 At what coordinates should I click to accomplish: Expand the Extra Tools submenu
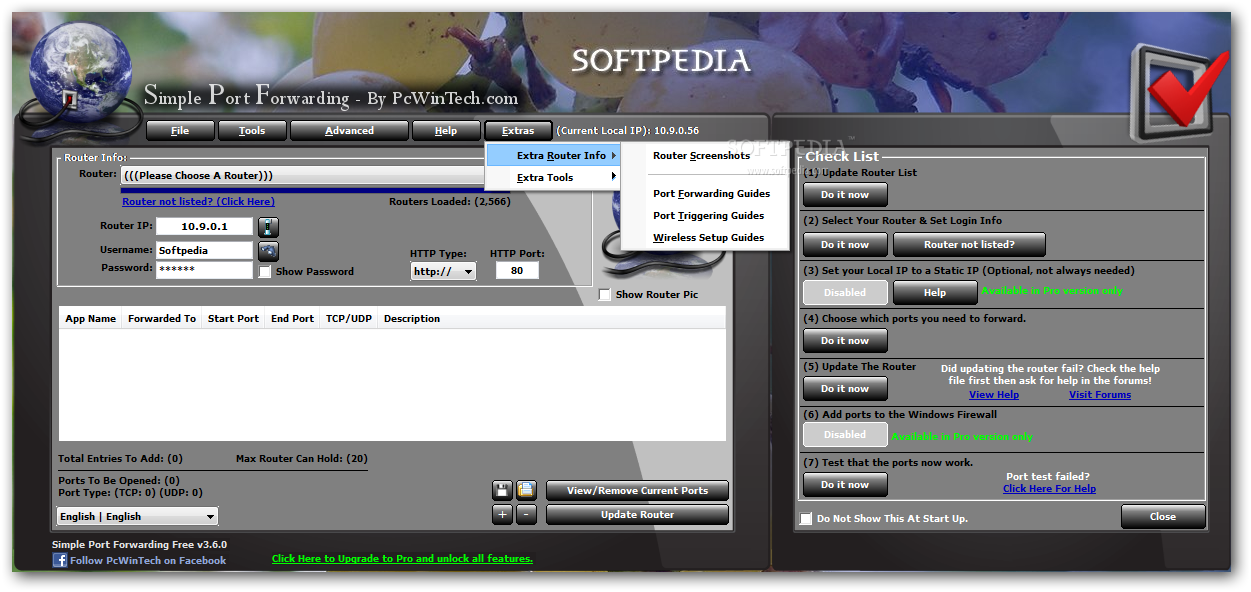click(552, 177)
